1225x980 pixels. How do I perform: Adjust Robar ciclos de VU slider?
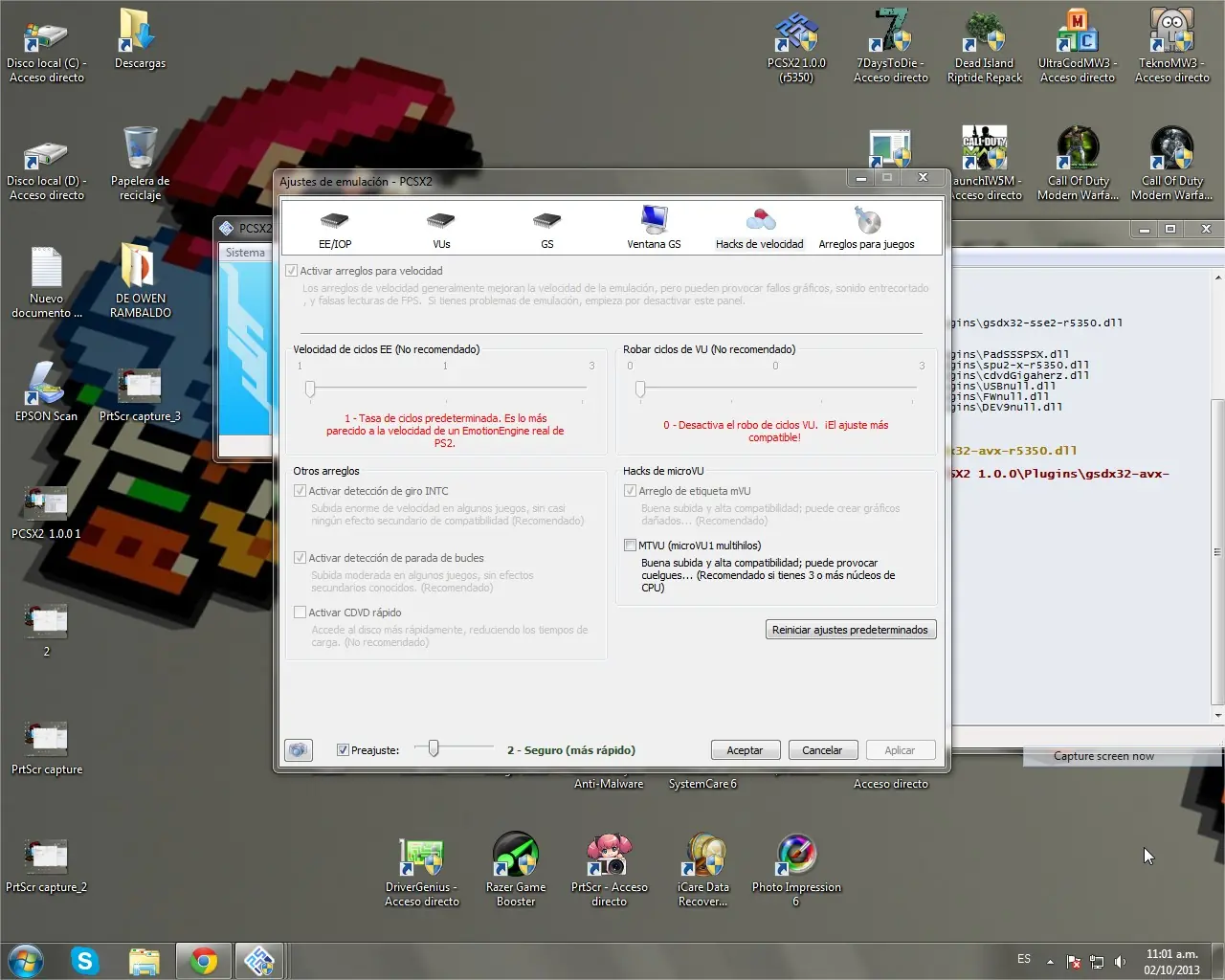click(x=640, y=389)
